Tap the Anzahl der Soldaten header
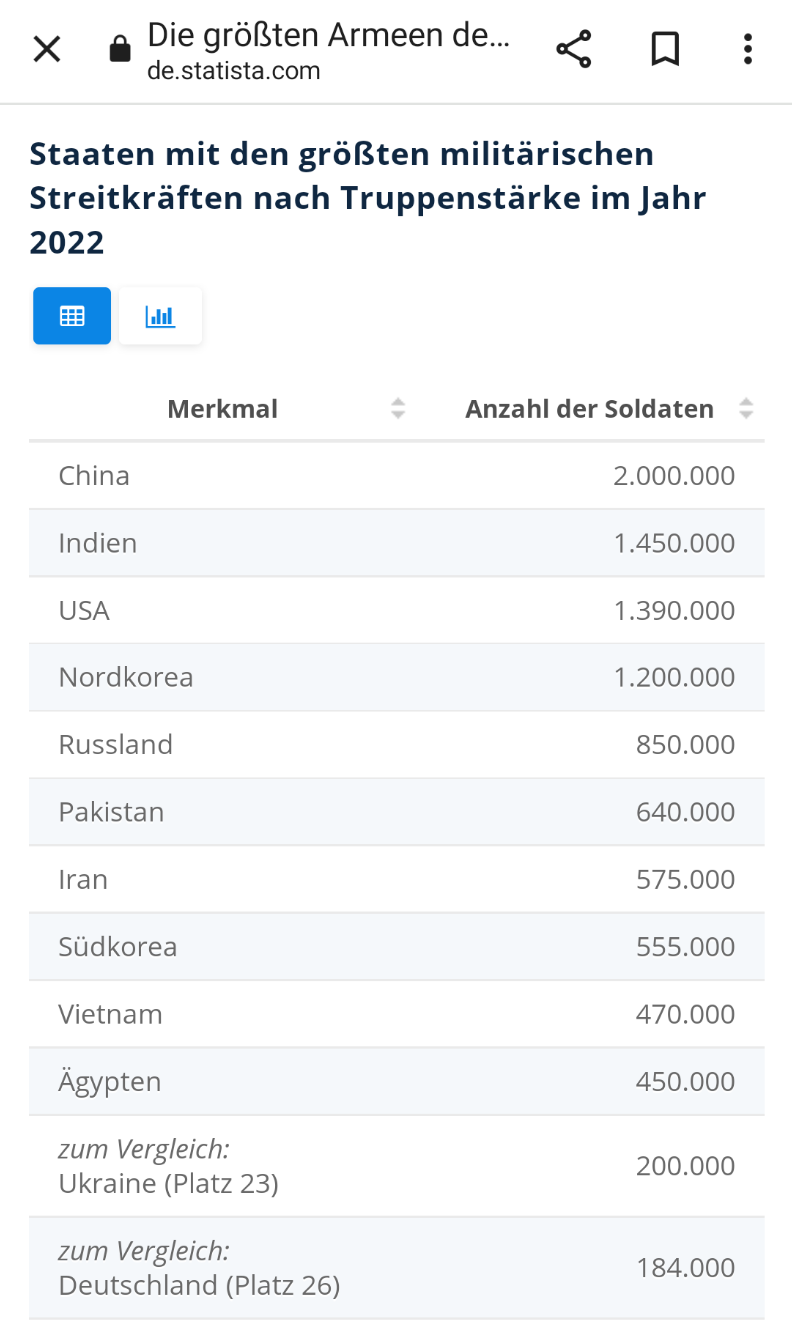Image resolution: width=792 pixels, height=1335 pixels. (589, 408)
